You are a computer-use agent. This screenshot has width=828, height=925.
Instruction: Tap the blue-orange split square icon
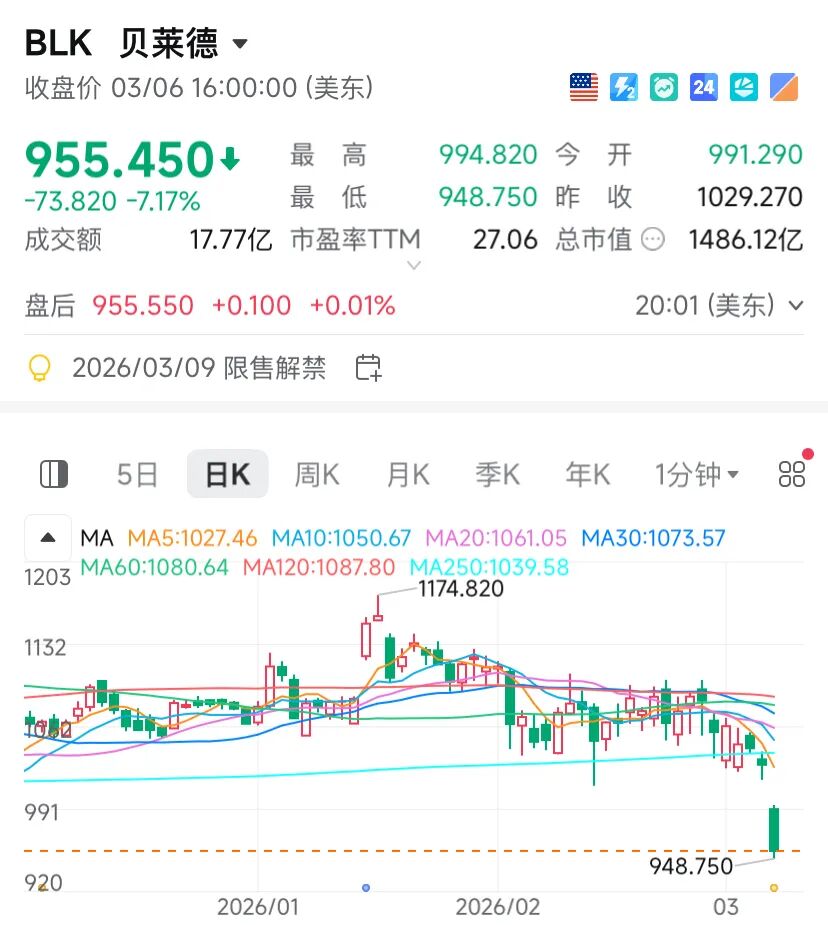pos(784,87)
